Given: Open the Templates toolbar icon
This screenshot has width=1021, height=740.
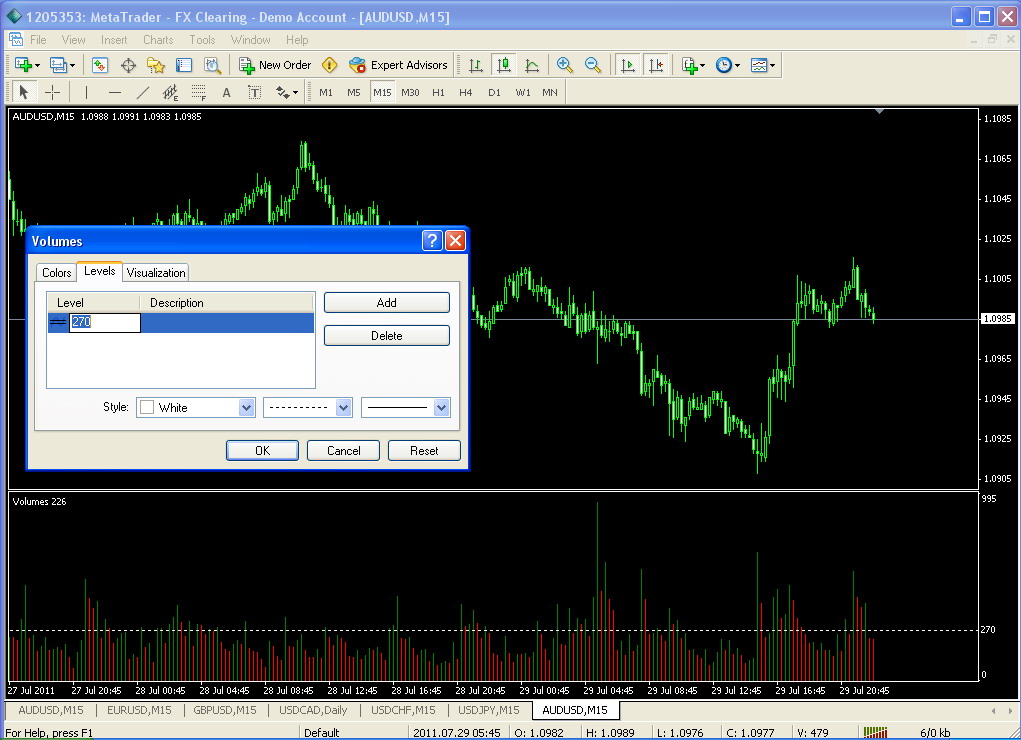Looking at the screenshot, I should tap(759, 65).
